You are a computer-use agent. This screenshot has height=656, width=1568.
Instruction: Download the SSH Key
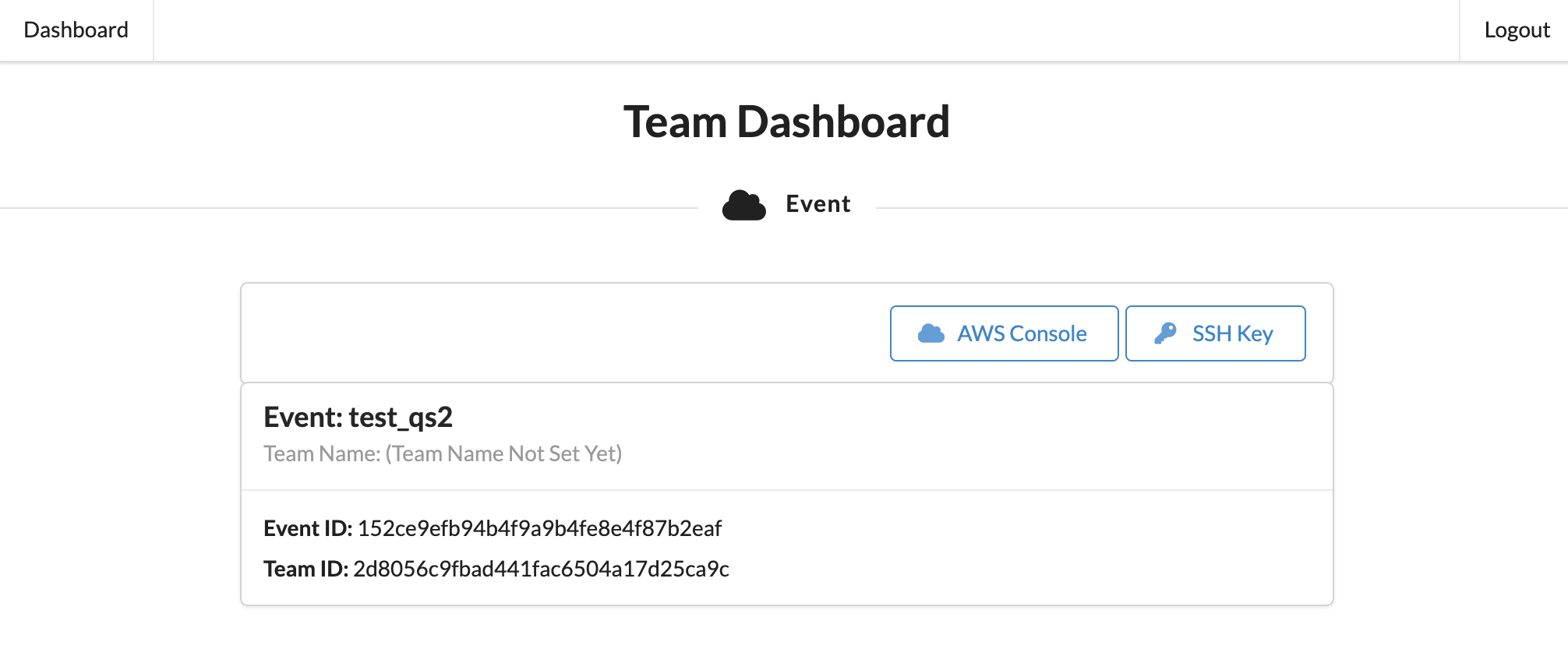tap(1216, 333)
